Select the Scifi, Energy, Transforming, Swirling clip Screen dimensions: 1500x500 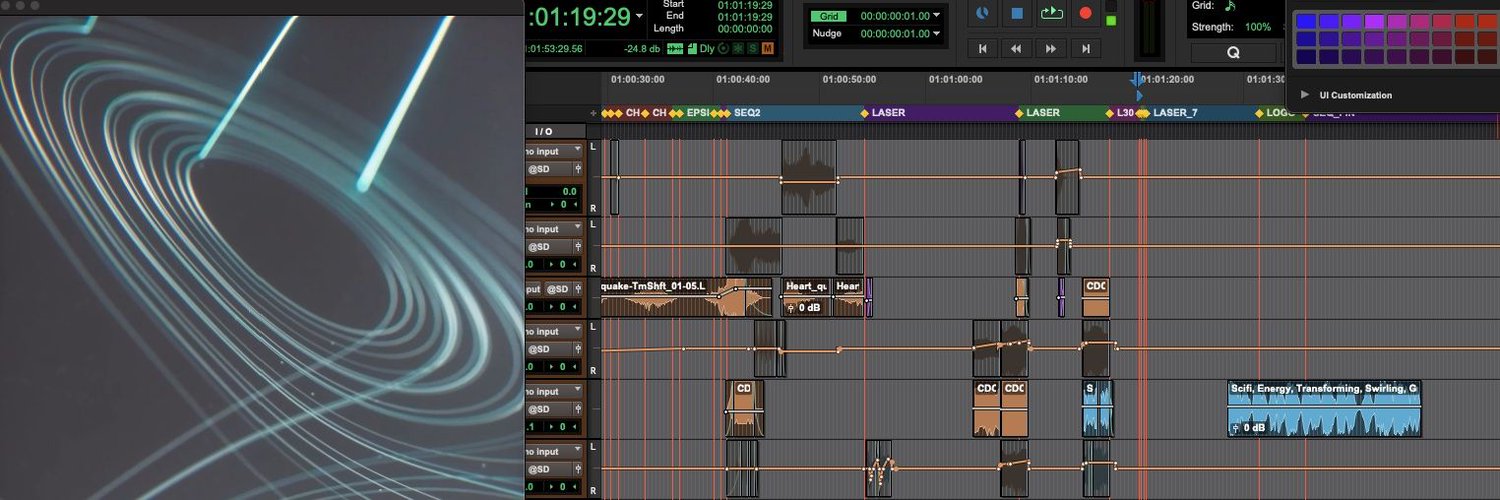[x=1324, y=408]
